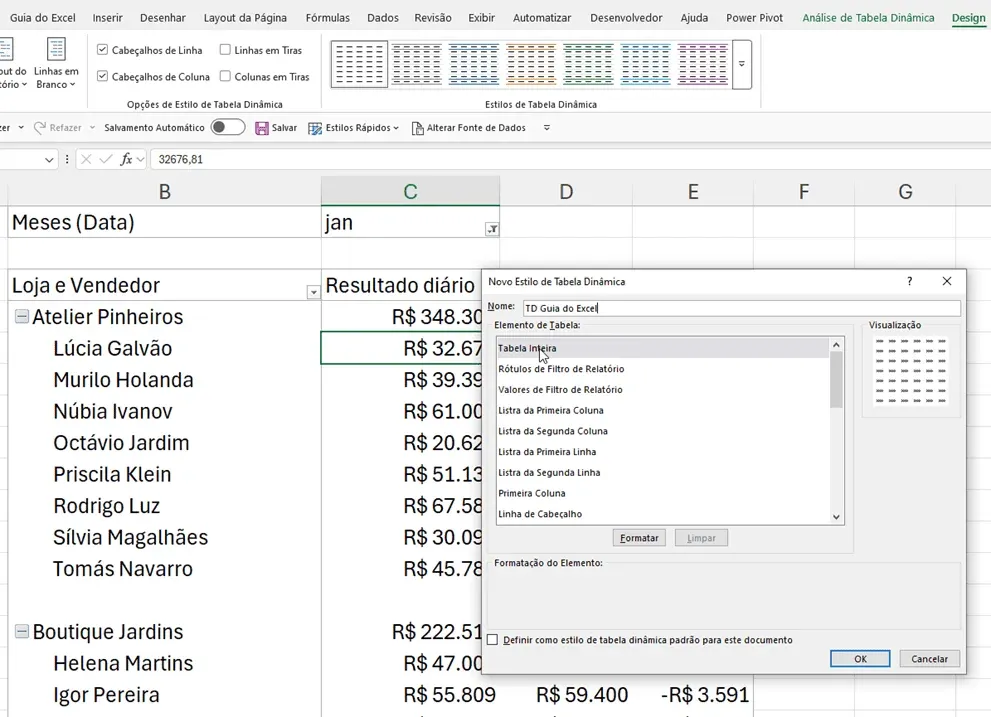The height and width of the screenshot is (717, 991).
Task: Click the Cancelar button
Action: pyautogui.click(x=930, y=659)
